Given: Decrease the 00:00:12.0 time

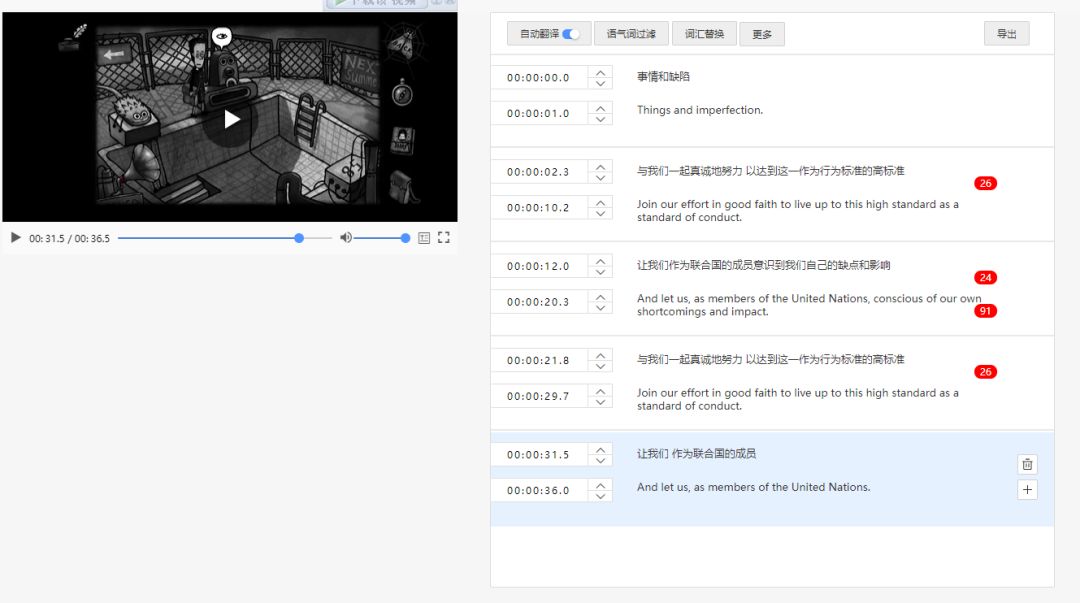Looking at the screenshot, I should 601,272.
